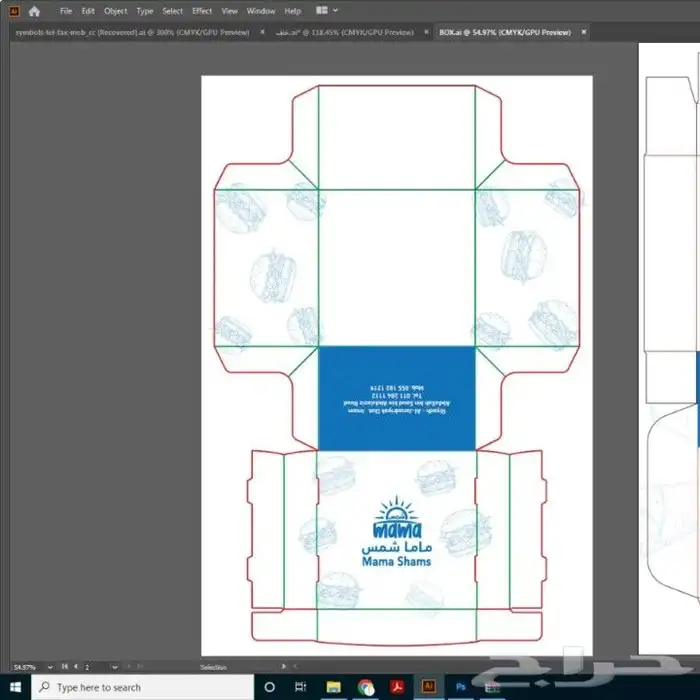Image resolution: width=700 pixels, height=700 pixels.
Task: Open Cortana from the taskbar
Action: coord(270,688)
